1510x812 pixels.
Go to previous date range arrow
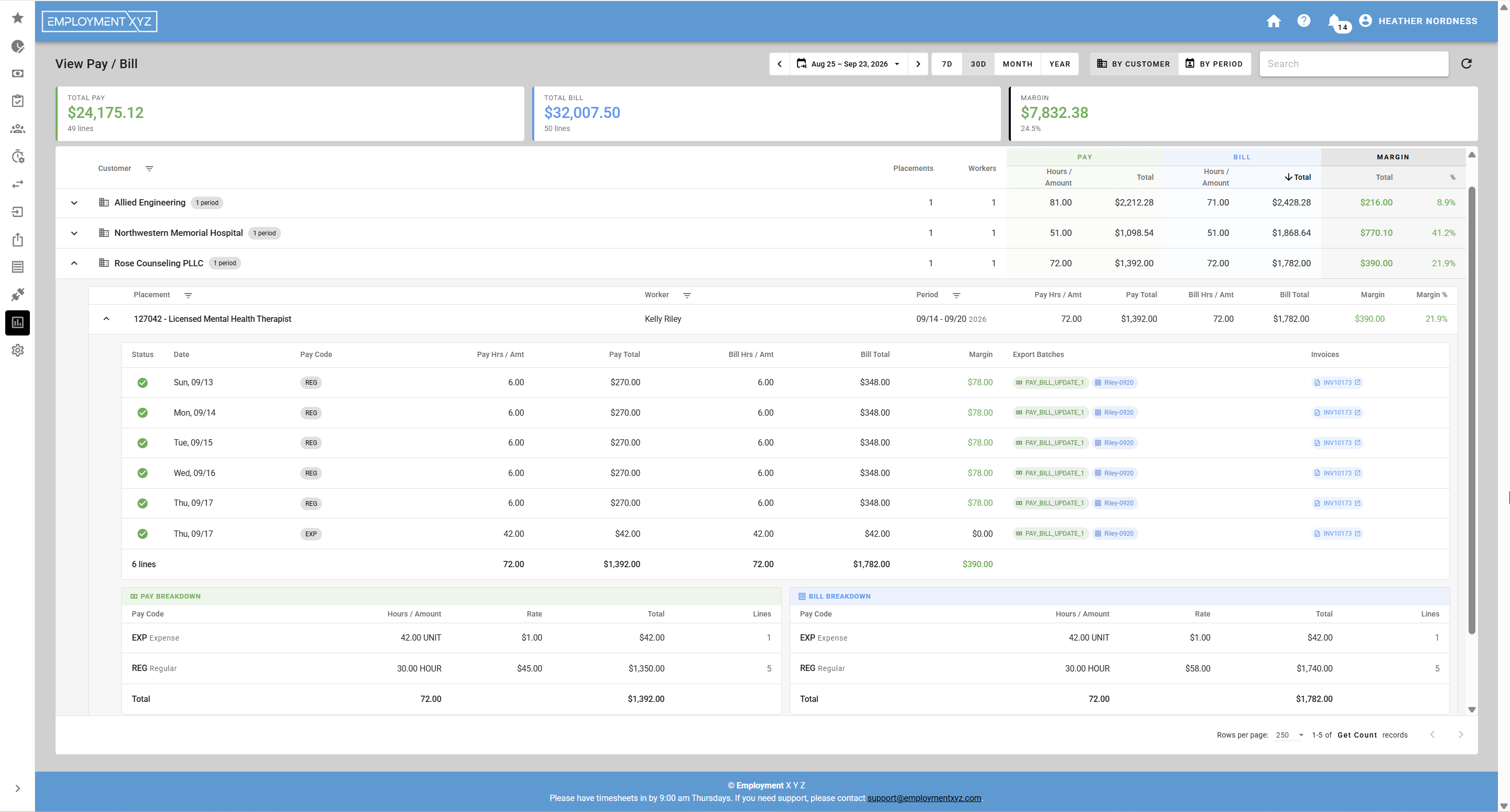tap(780, 64)
